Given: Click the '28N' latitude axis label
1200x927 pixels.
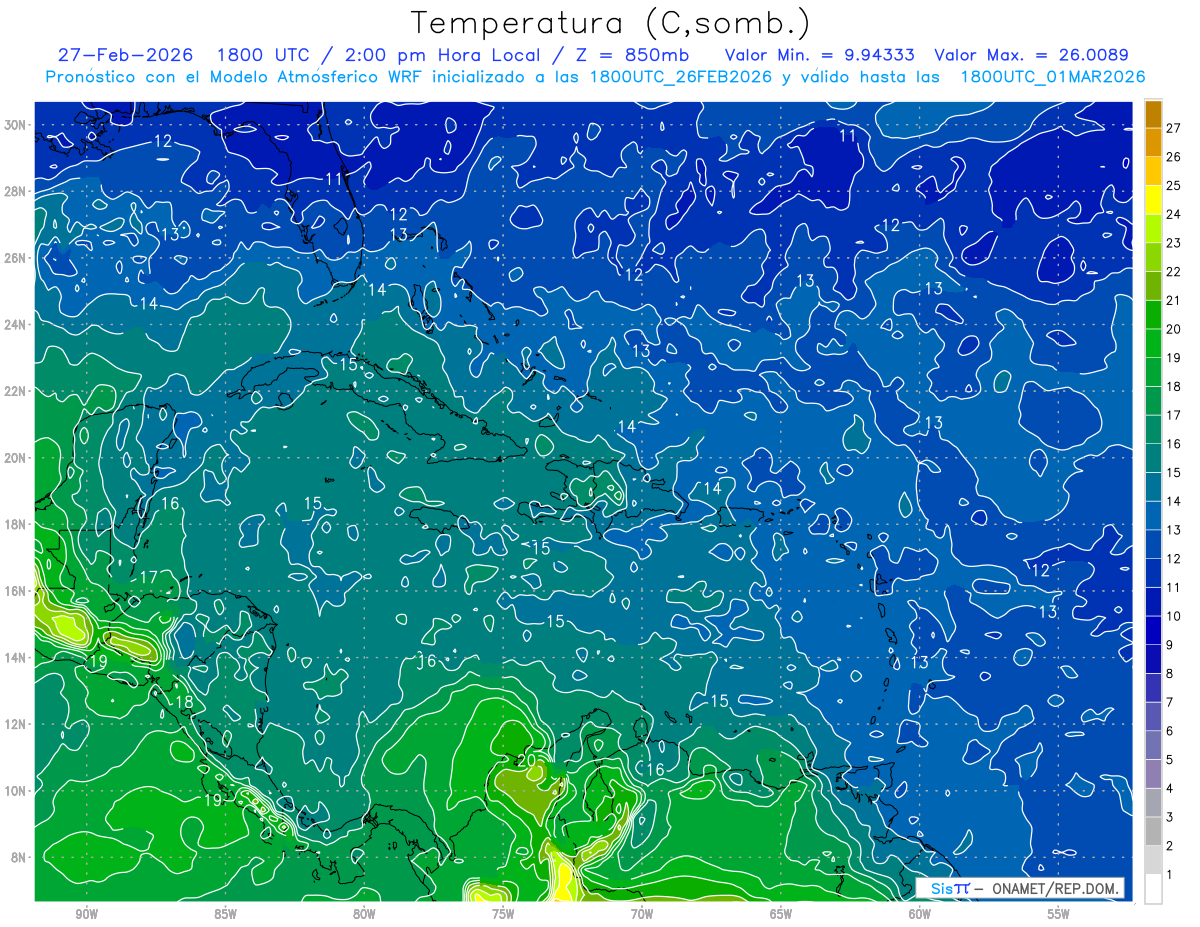Looking at the screenshot, I should [17, 191].
